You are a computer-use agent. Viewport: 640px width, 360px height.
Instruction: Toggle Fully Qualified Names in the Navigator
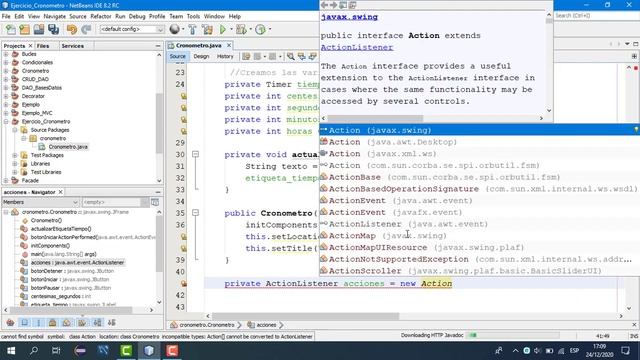point(82,322)
